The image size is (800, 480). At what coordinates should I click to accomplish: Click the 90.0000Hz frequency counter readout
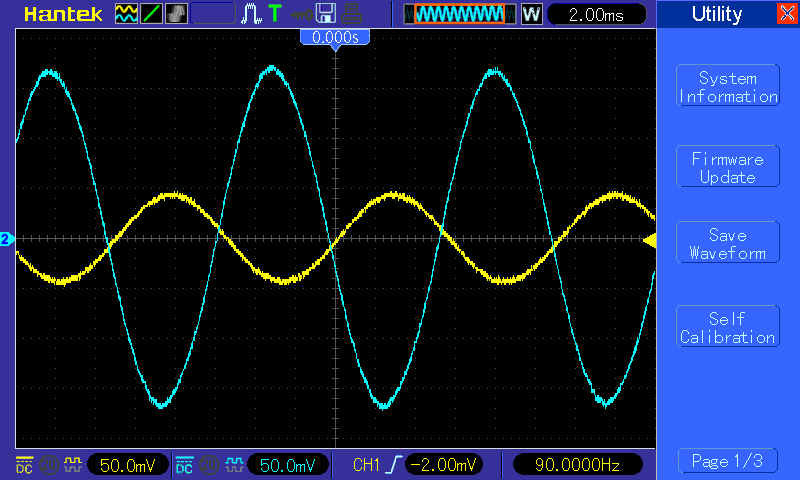(578, 465)
